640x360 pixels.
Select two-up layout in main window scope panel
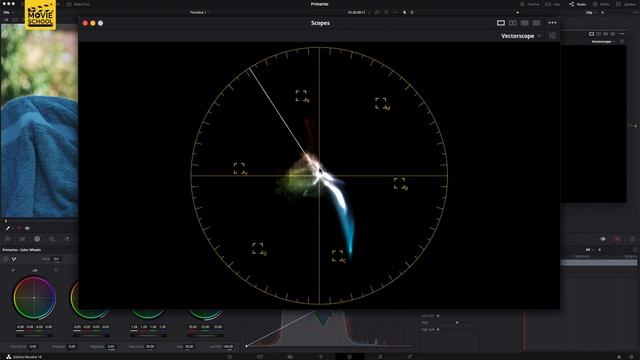pos(598,34)
